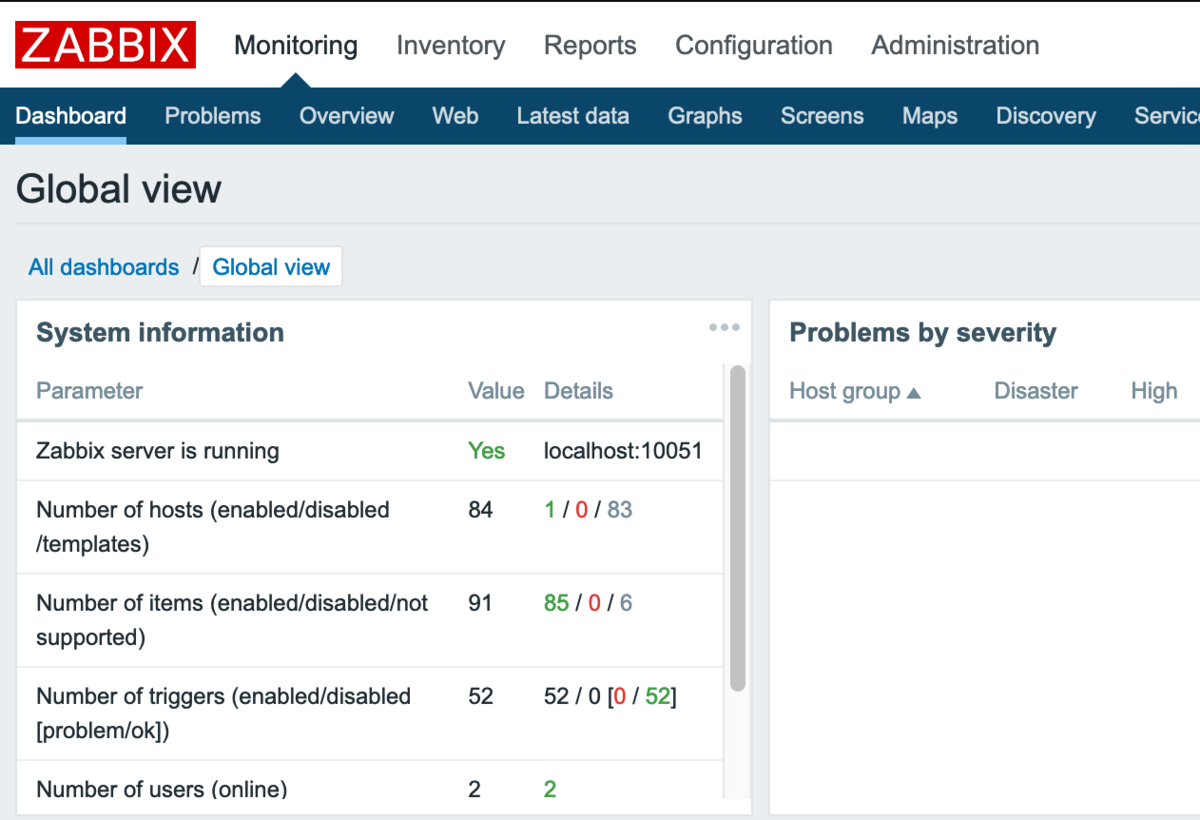Follow the All dashboards breadcrumb link
Image resolution: width=1200 pixels, height=820 pixels.
click(x=104, y=267)
